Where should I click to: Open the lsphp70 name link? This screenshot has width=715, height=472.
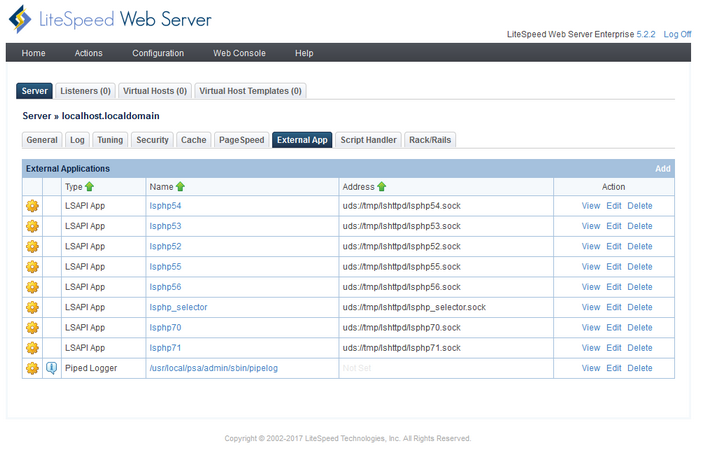point(165,328)
